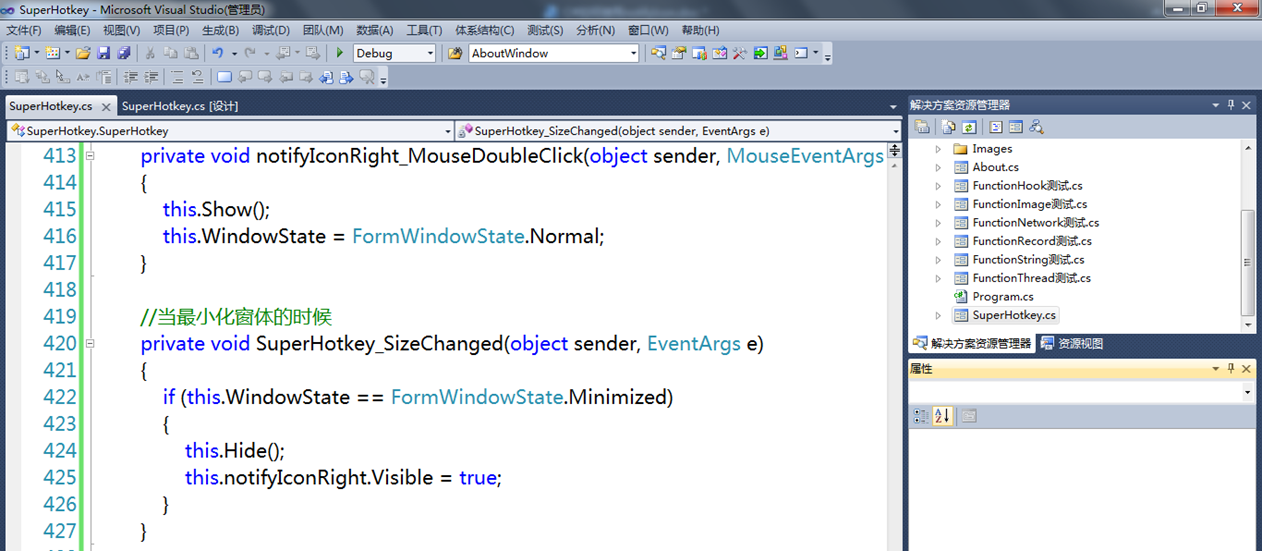This screenshot has height=551, width=1262.
Task: Open the Extension Manager toolbar icon
Action: click(x=781, y=53)
